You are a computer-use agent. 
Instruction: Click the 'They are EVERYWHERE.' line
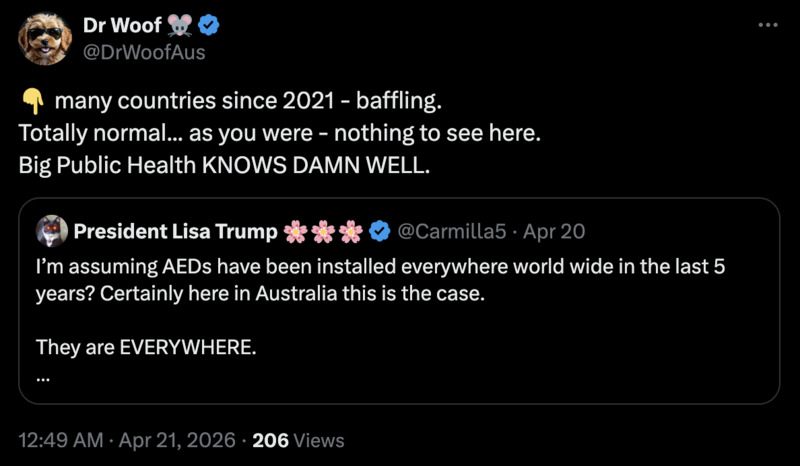coord(146,347)
